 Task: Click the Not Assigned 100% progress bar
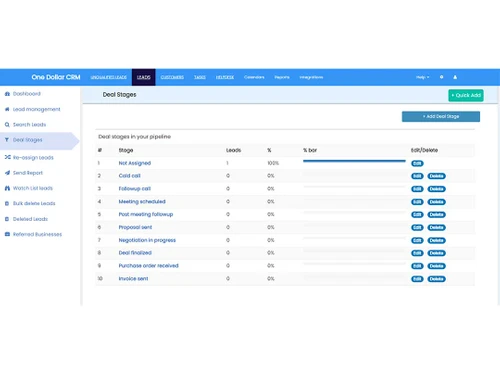[354, 161]
